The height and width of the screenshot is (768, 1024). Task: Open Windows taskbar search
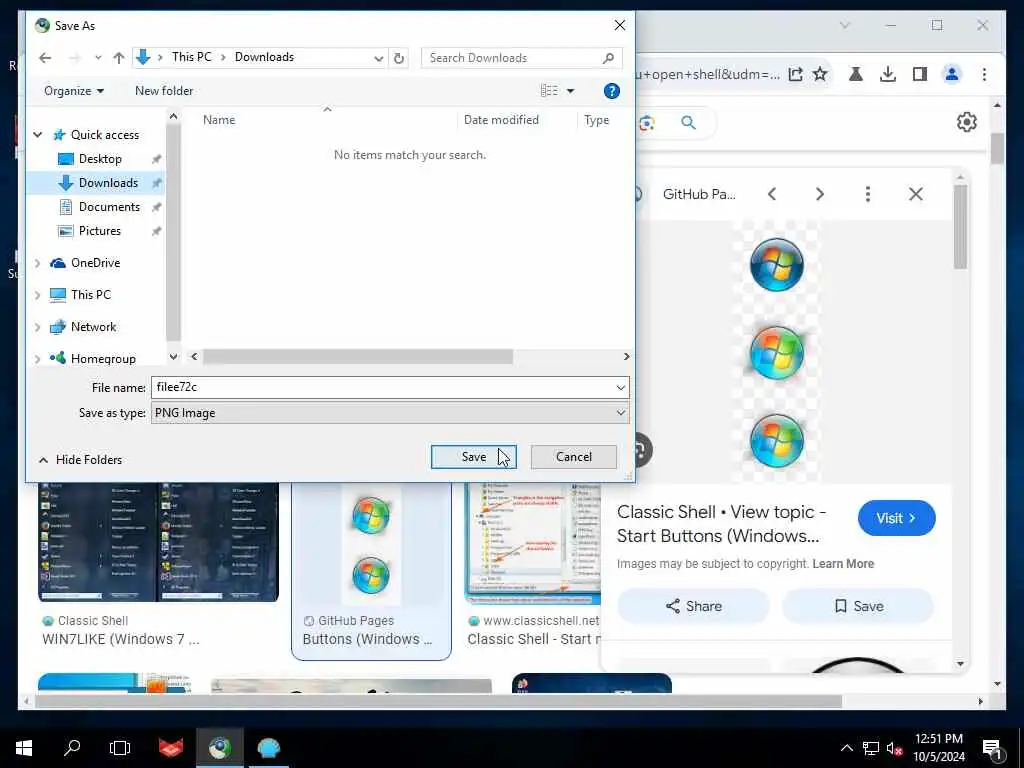pos(72,748)
